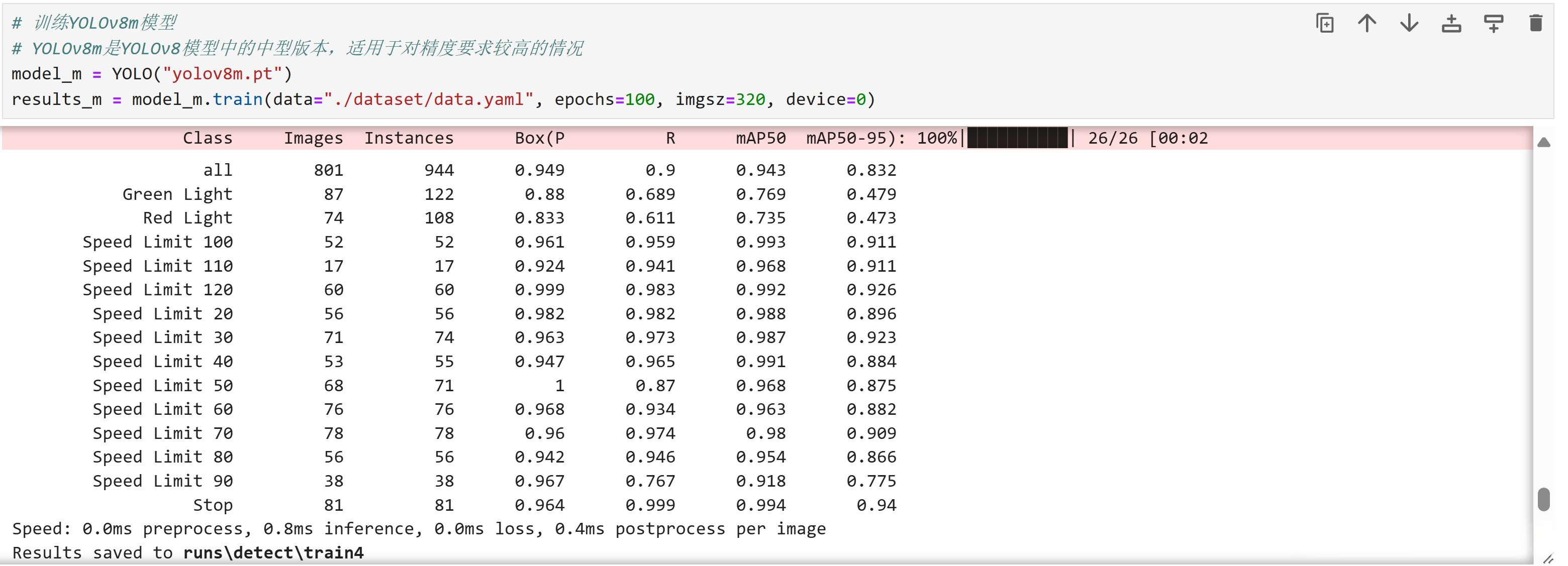The width and height of the screenshot is (1568, 566).
Task: Click the duplicate cell icon
Action: [x=1325, y=23]
